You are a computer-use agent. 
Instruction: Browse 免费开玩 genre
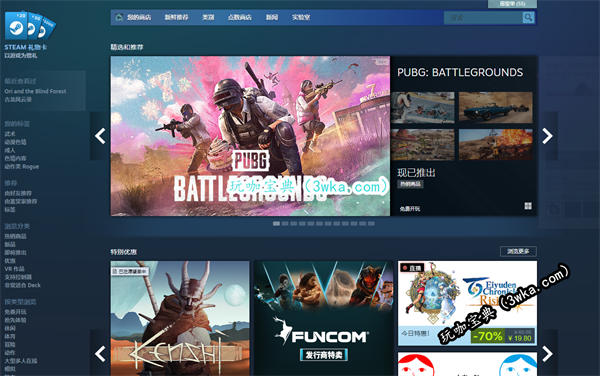pos(15,312)
